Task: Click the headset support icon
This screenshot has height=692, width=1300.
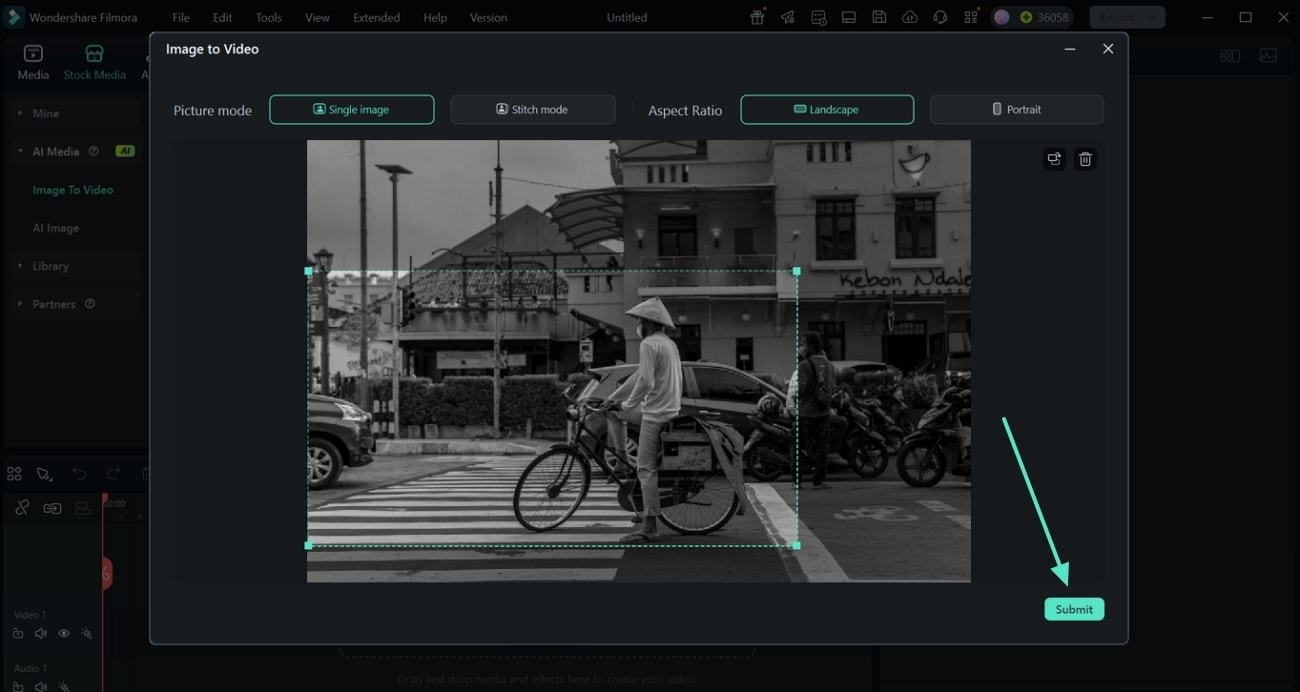Action: point(940,17)
